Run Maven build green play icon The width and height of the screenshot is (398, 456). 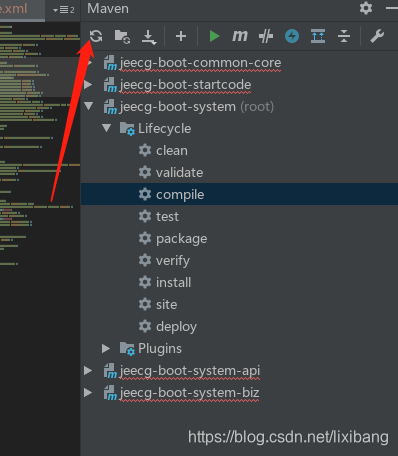(214, 36)
